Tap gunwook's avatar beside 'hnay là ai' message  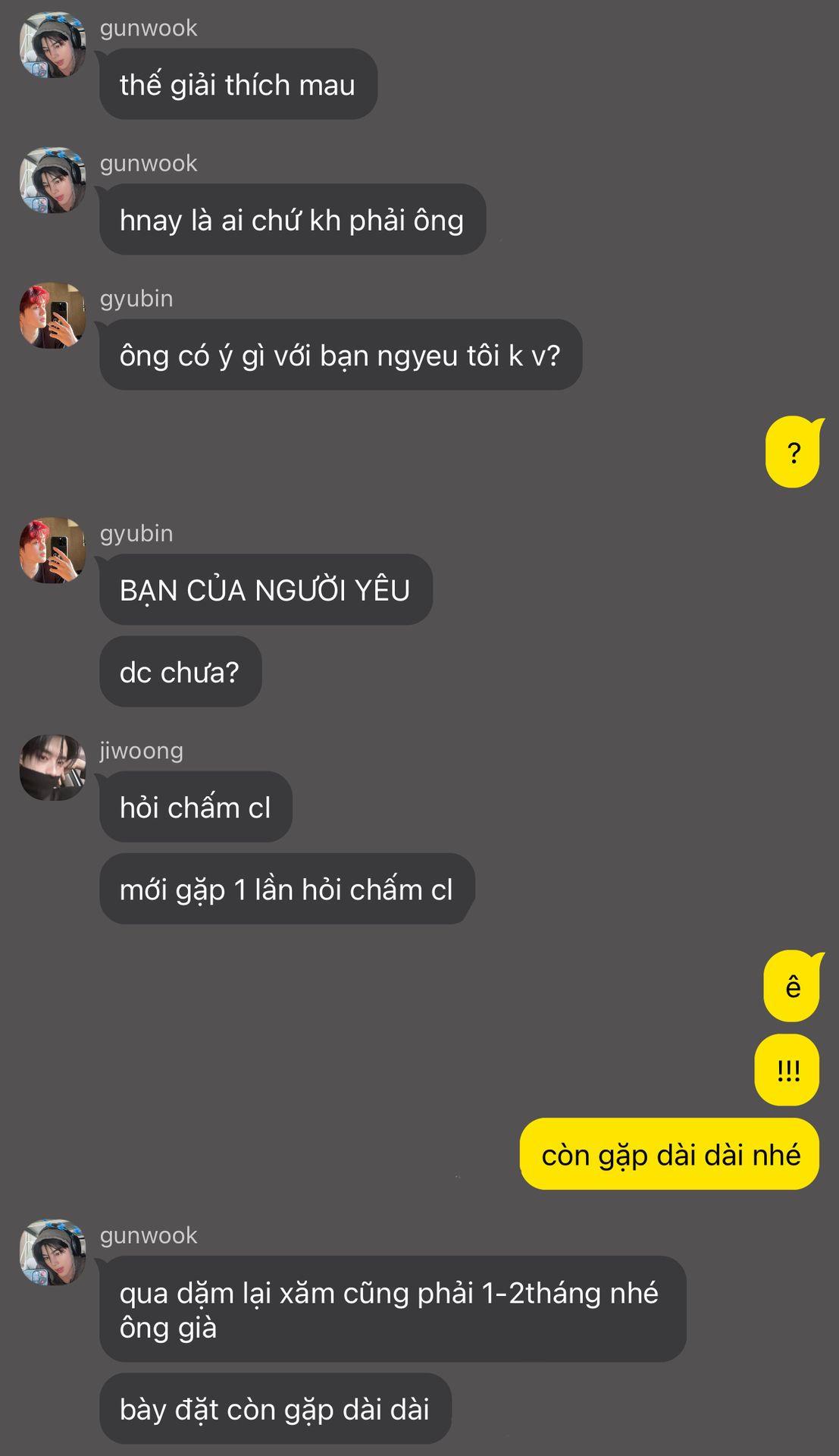52,180
